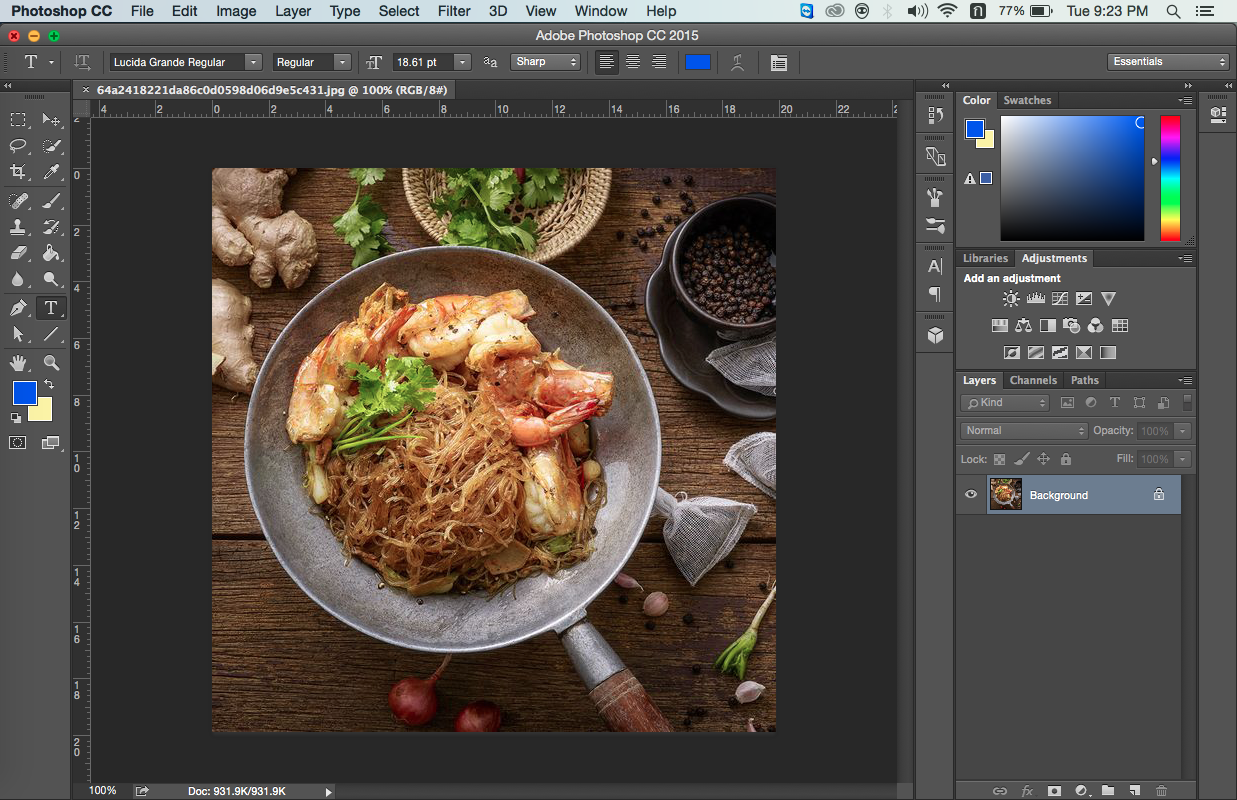Open Opacity slider dropdown arrow

pyautogui.click(x=1183, y=431)
